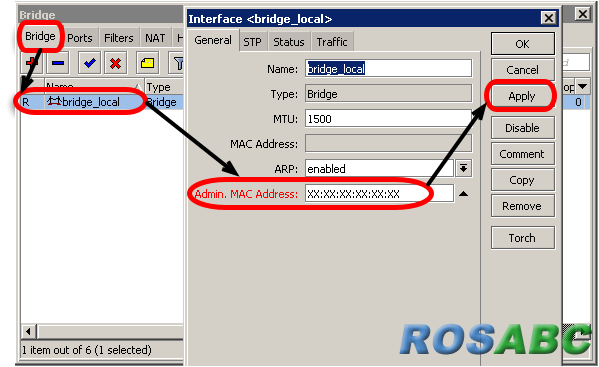599x367 pixels.
Task: Select the General tab in Interface dialog
Action: click(213, 40)
